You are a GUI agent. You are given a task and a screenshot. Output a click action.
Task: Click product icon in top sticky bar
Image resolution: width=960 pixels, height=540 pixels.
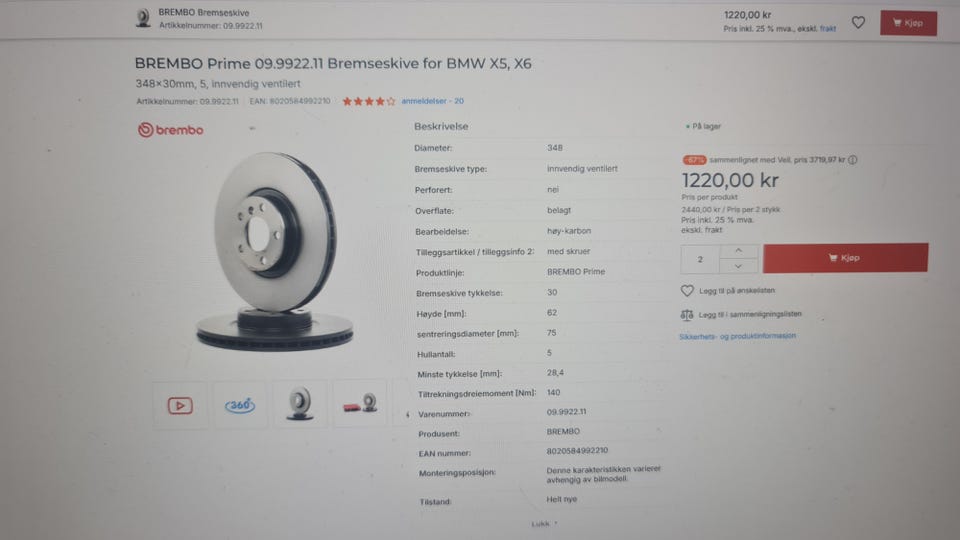pos(143,18)
